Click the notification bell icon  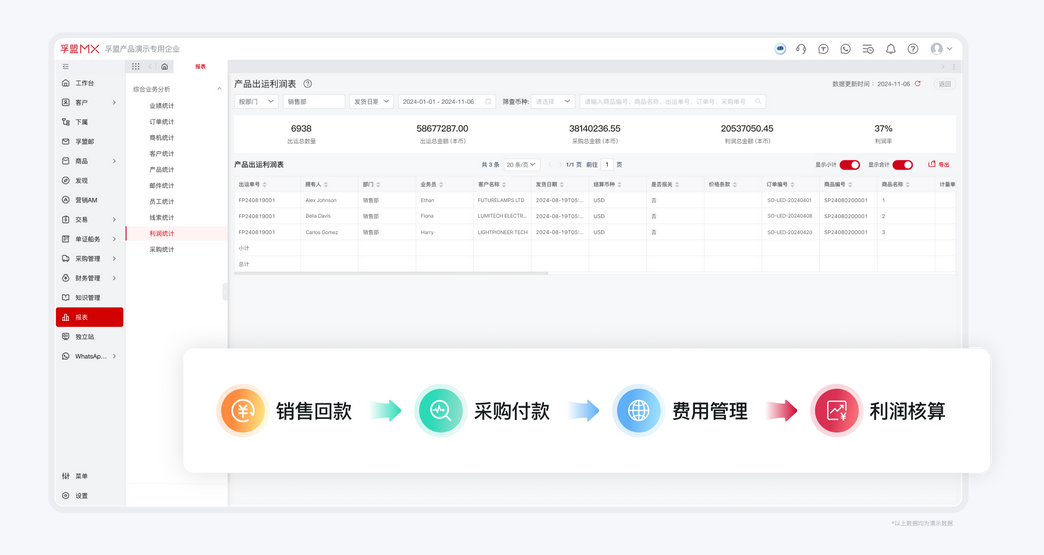click(890, 49)
